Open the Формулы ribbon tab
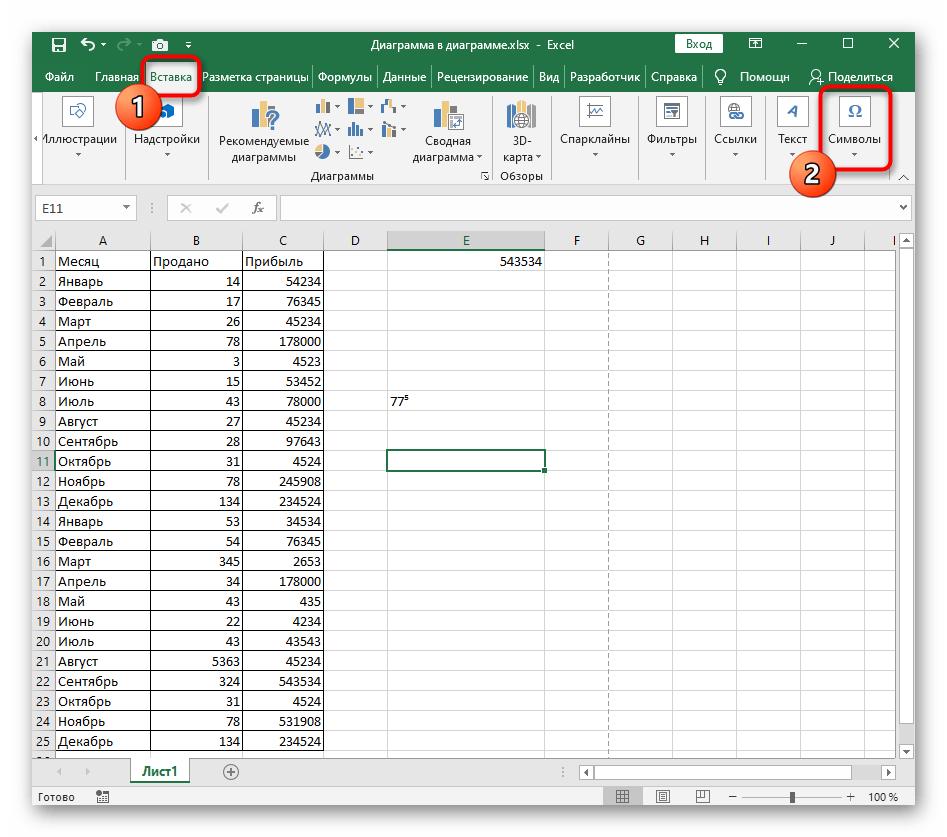The height and width of the screenshot is (837, 947). coord(345,77)
